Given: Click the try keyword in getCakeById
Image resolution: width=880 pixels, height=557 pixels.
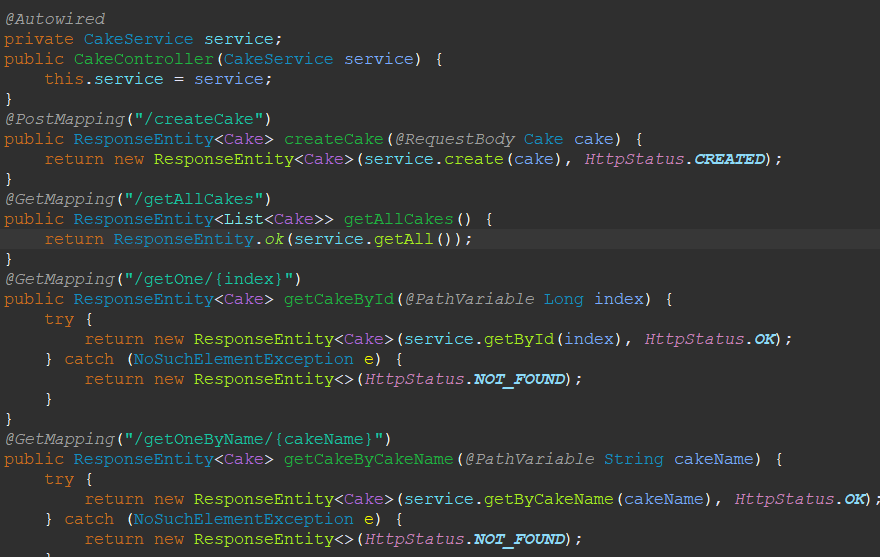Looking at the screenshot, I should pyautogui.click(x=59, y=319).
